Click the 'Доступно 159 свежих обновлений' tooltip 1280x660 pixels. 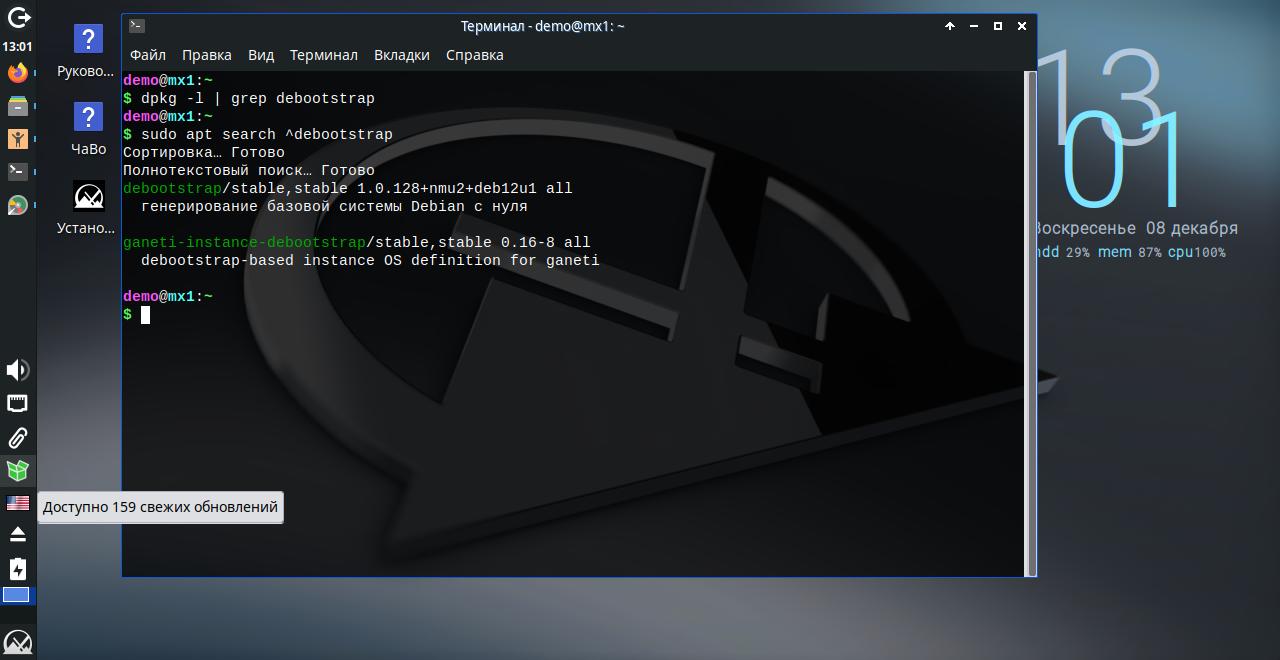point(160,507)
